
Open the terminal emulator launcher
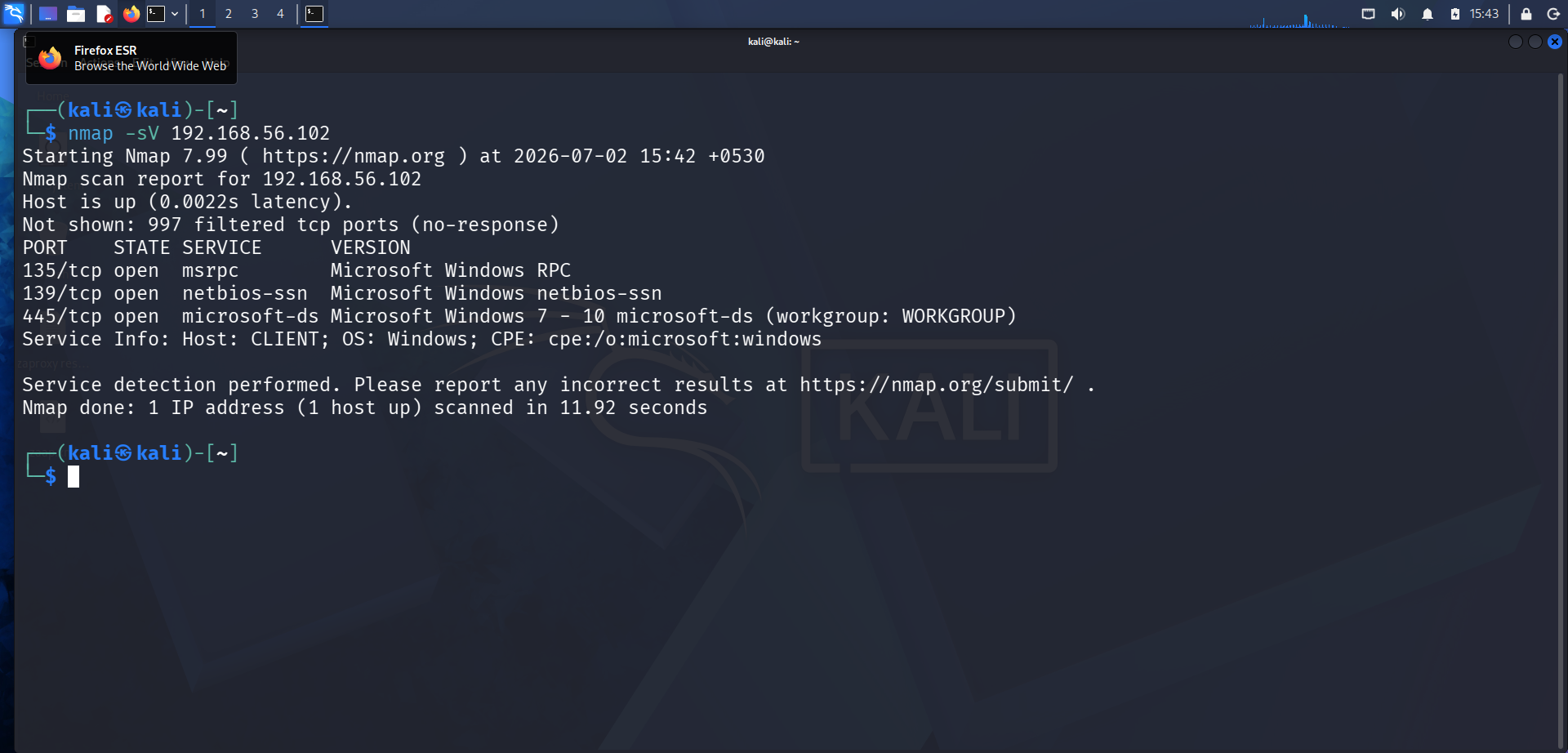pyautogui.click(x=156, y=14)
